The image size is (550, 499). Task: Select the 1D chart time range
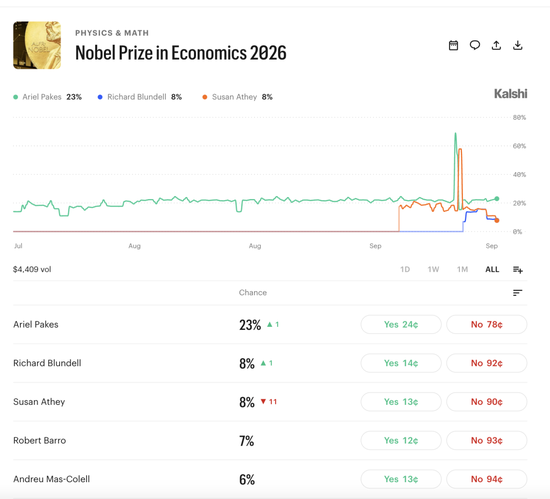pyautogui.click(x=405, y=269)
